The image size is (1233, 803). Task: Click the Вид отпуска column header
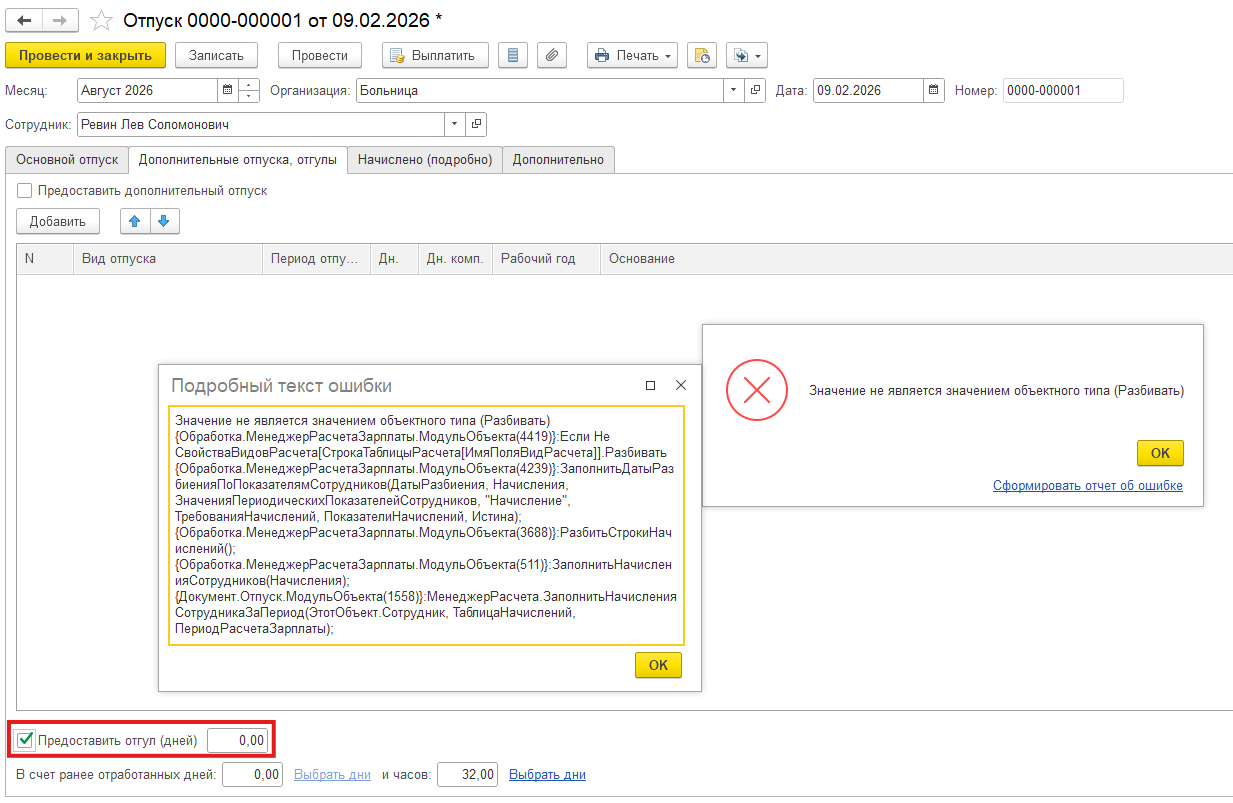coord(167,258)
